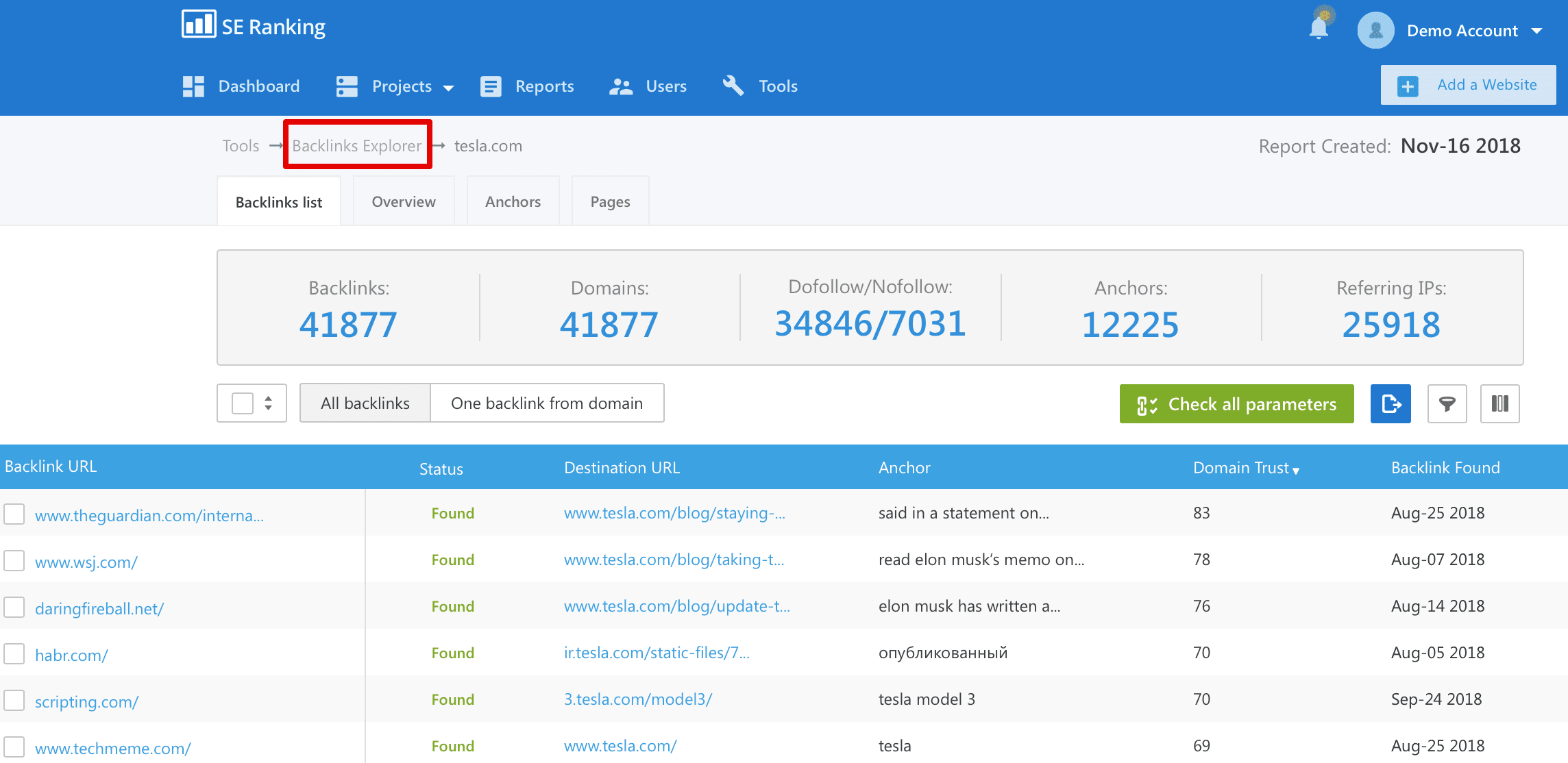The width and height of the screenshot is (1568, 763).
Task: Sort by the Anchor column header
Action: pyautogui.click(x=905, y=467)
